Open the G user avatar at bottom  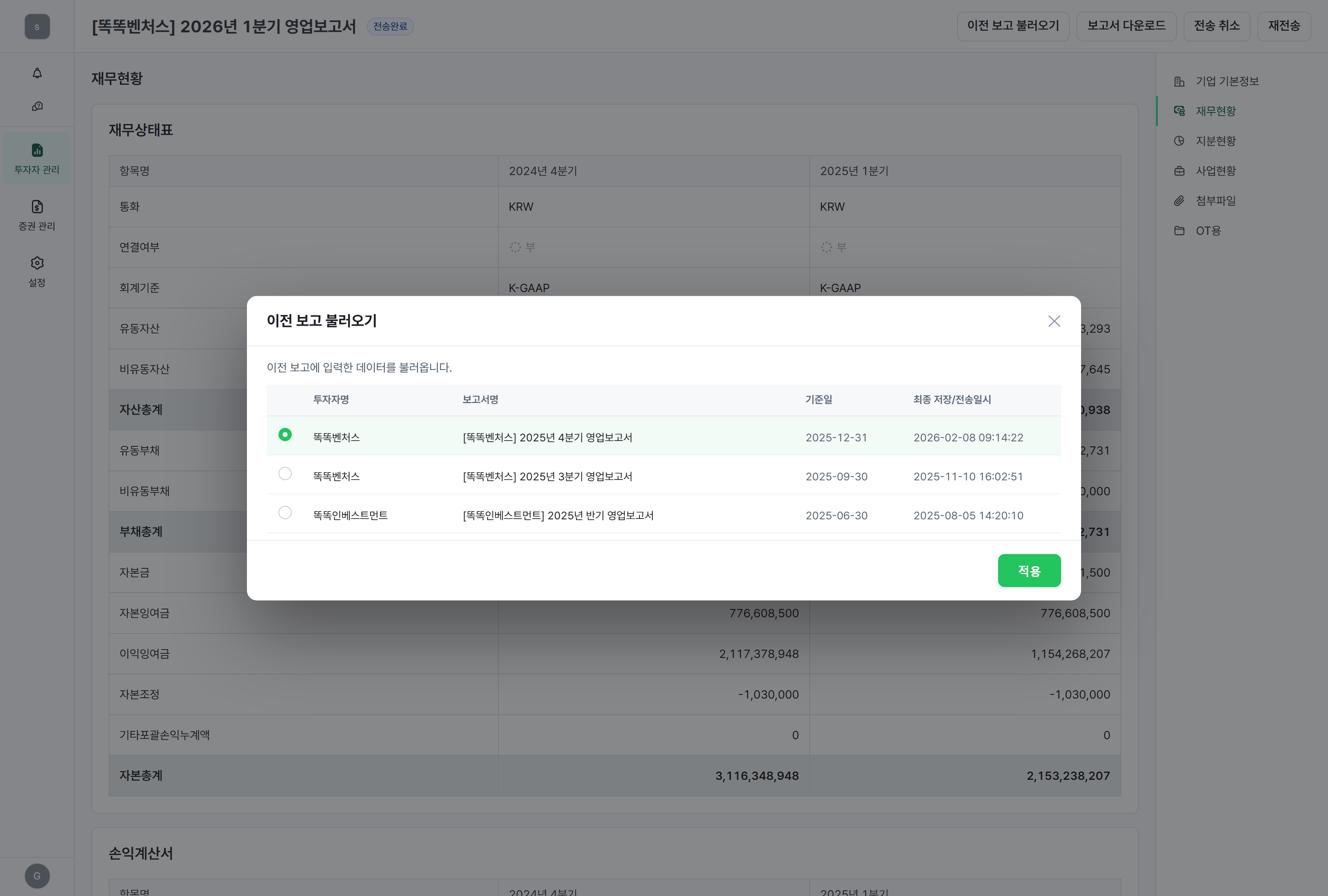pyautogui.click(x=37, y=876)
